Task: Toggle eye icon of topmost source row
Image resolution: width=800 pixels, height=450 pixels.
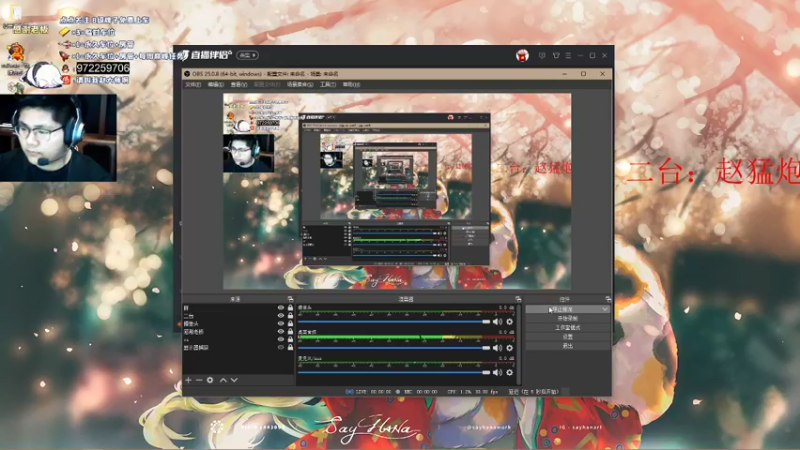Action: 281,308
